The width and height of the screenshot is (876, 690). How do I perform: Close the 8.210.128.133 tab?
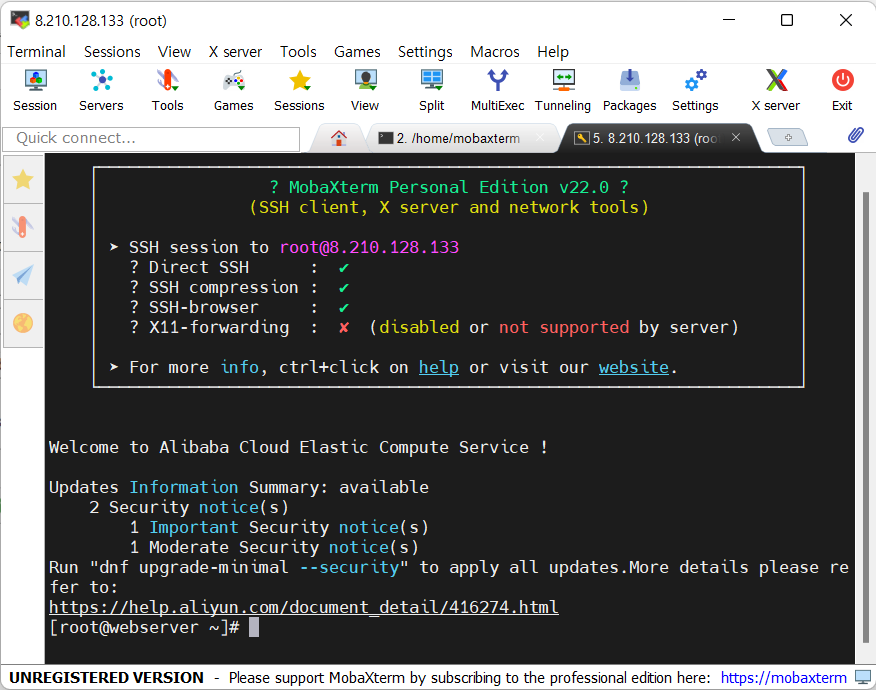(736, 137)
